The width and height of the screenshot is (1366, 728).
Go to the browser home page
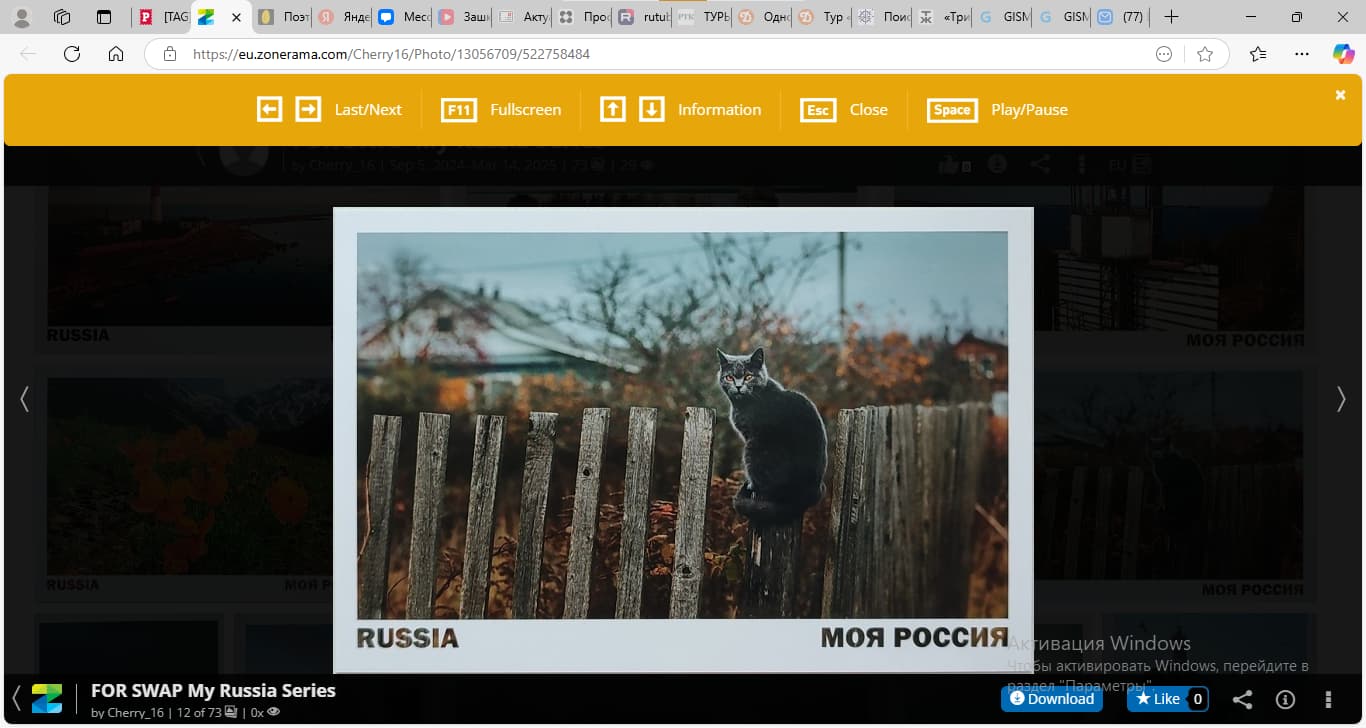coord(116,54)
